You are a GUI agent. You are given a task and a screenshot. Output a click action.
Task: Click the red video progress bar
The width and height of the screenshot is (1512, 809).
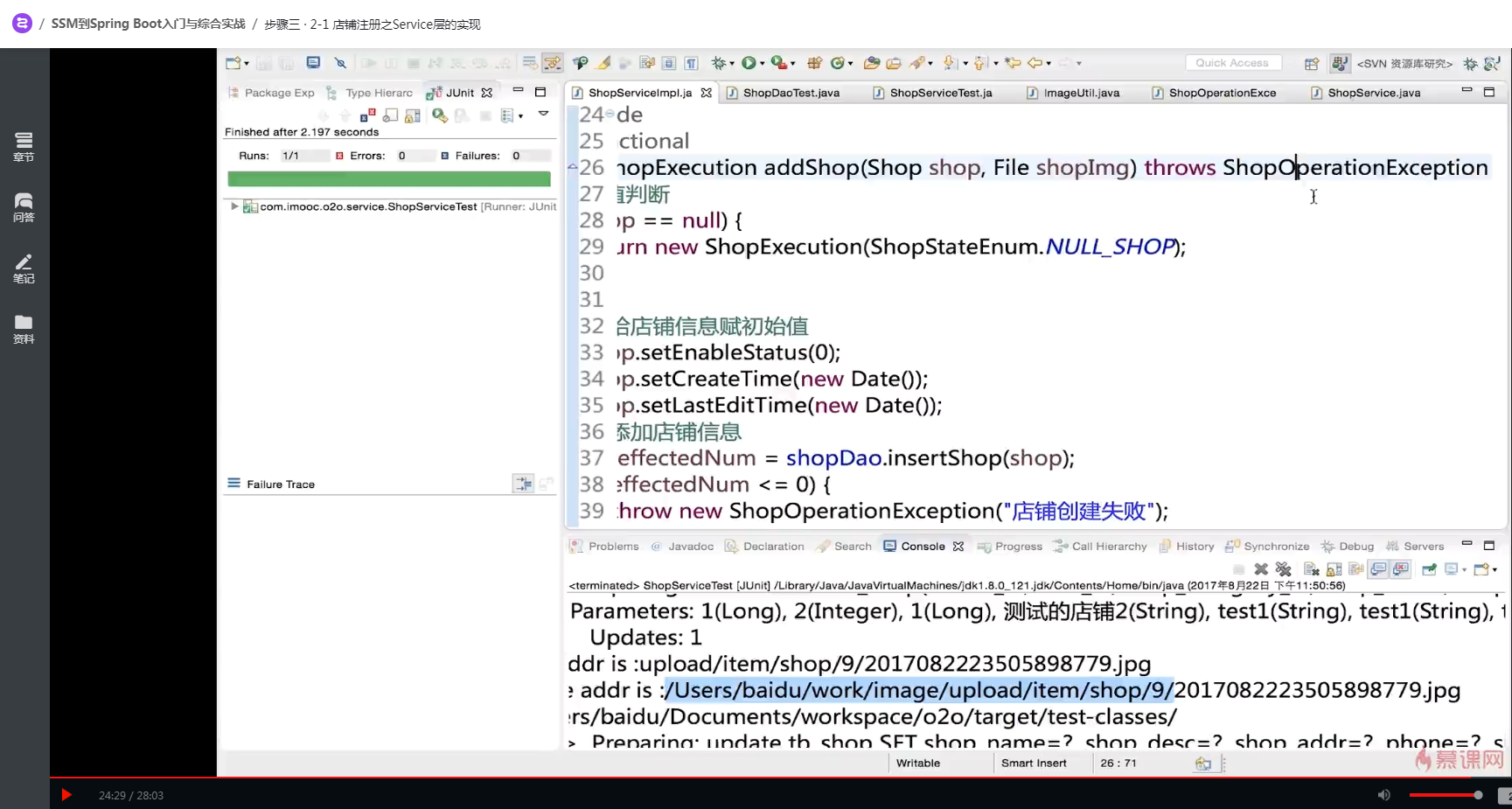point(780,778)
